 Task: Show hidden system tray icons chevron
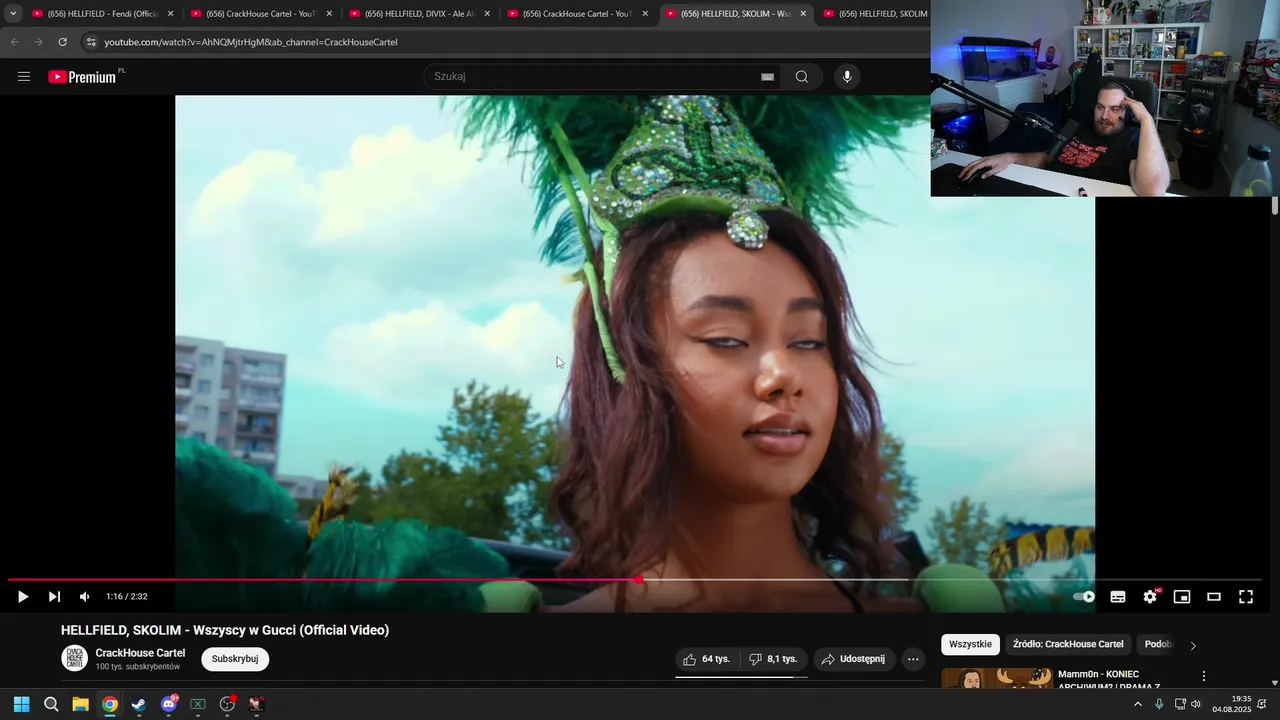coord(1137,704)
